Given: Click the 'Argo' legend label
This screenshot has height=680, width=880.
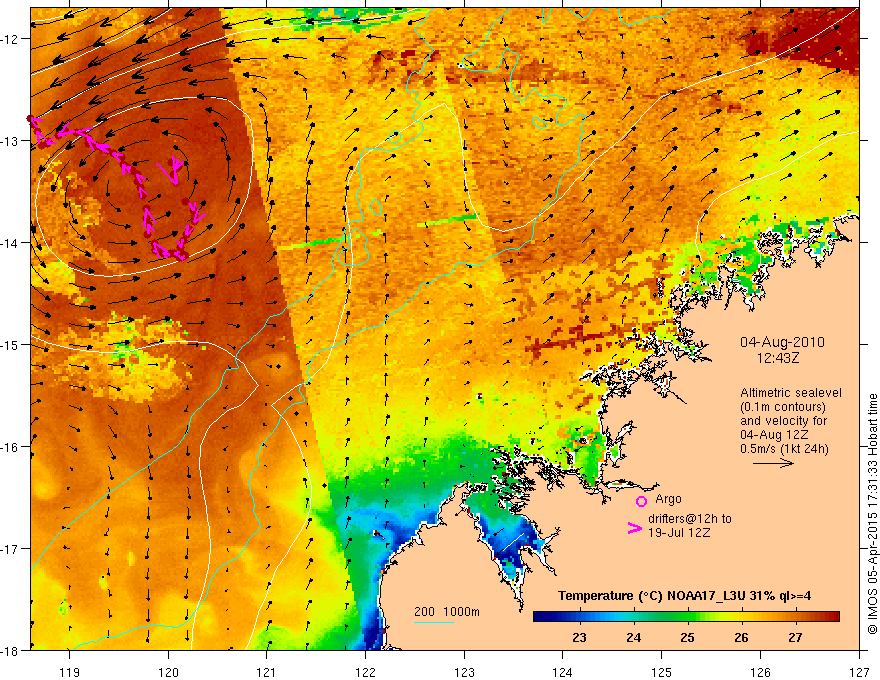Looking at the screenshot, I should 668,499.
